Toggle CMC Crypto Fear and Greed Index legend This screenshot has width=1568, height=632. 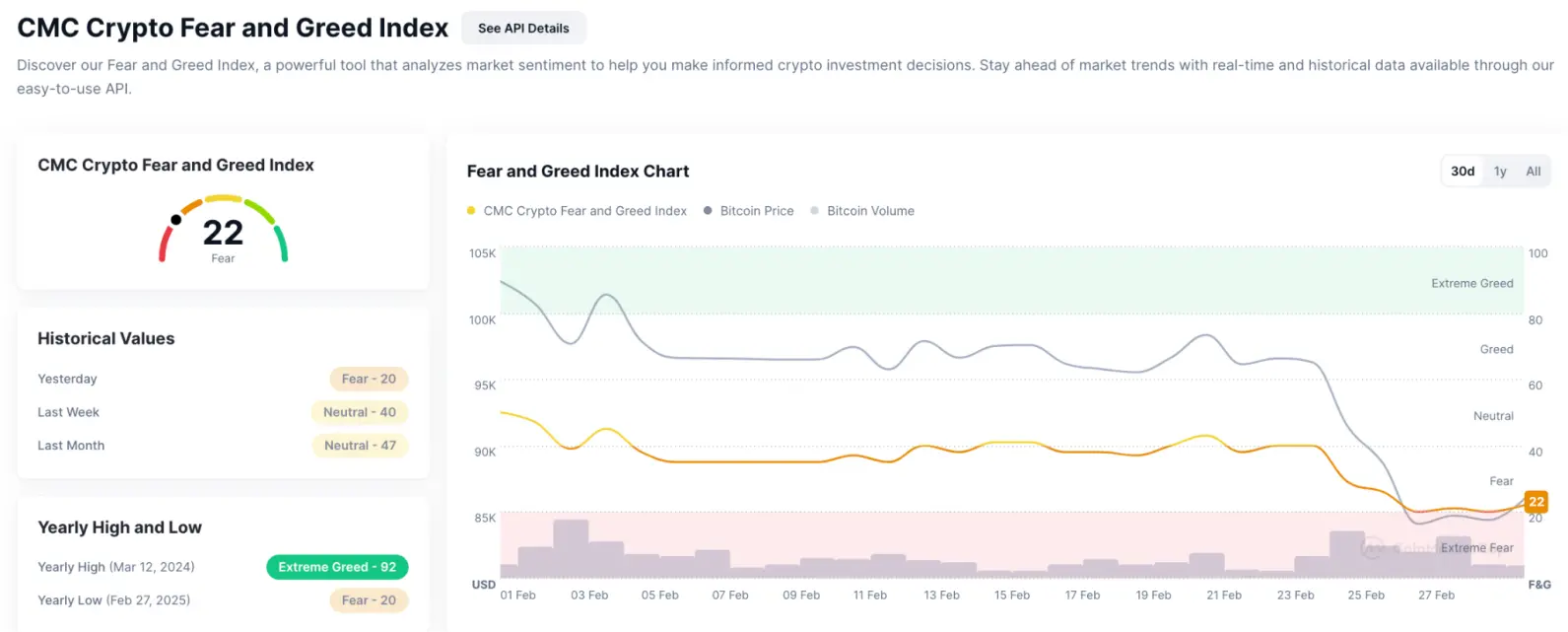[577, 211]
